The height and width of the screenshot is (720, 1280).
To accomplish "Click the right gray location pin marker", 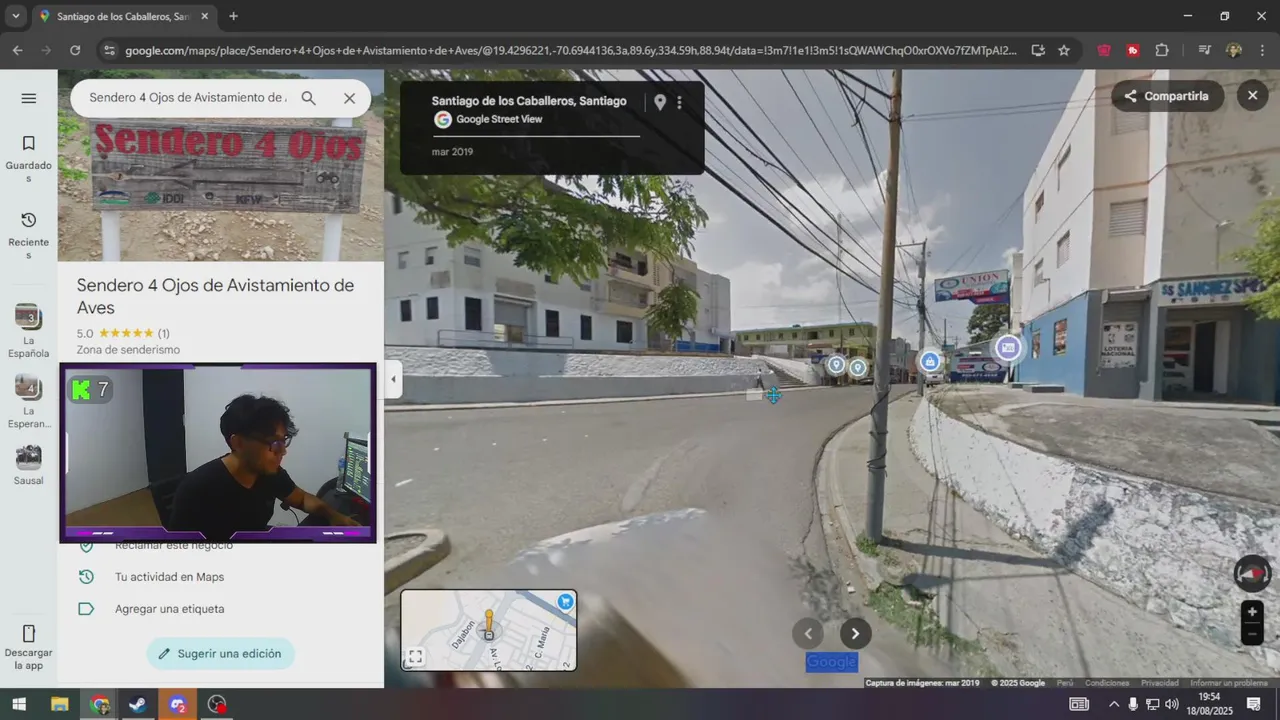I will click(858, 368).
